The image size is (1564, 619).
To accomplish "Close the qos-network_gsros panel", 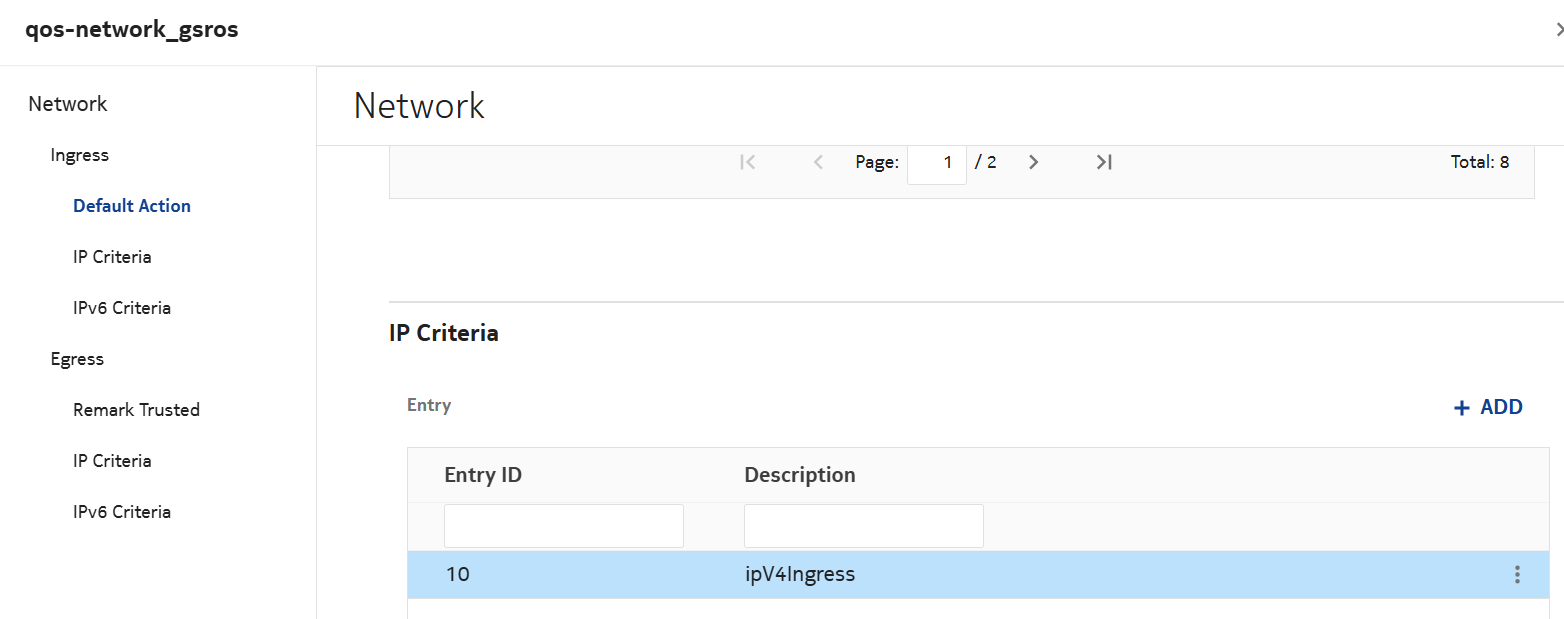I will [x=1558, y=30].
